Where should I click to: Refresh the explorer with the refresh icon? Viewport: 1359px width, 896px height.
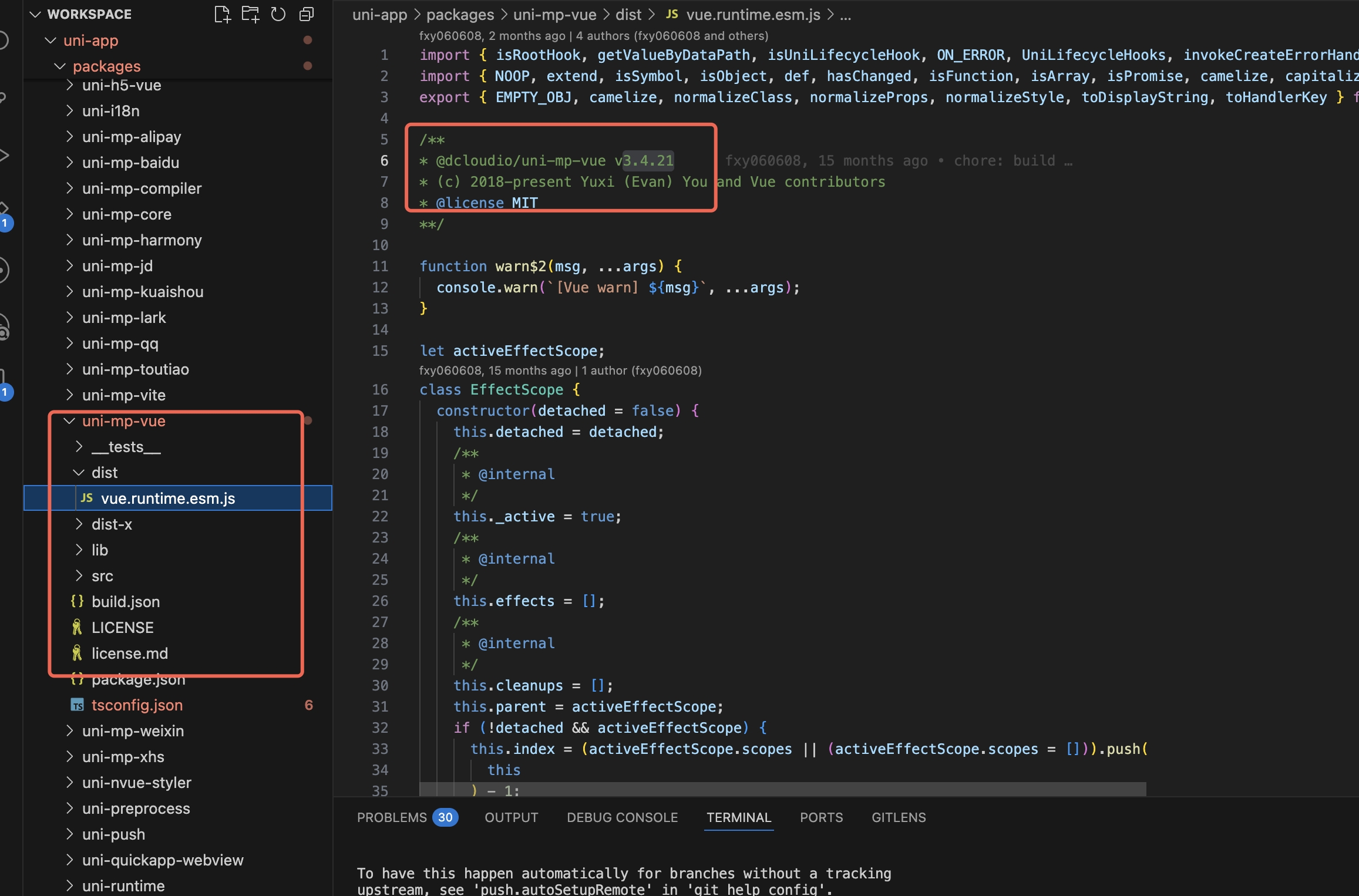coord(278,15)
